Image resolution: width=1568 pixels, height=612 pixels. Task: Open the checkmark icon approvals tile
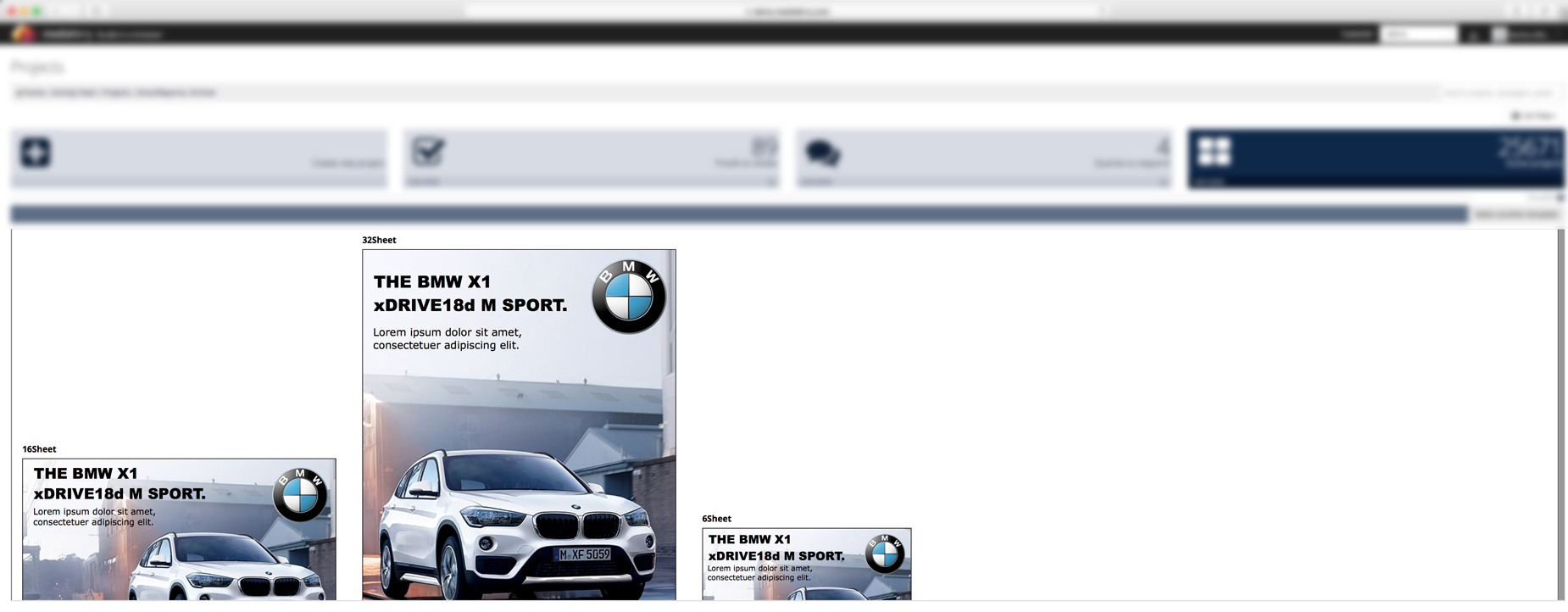(x=428, y=152)
